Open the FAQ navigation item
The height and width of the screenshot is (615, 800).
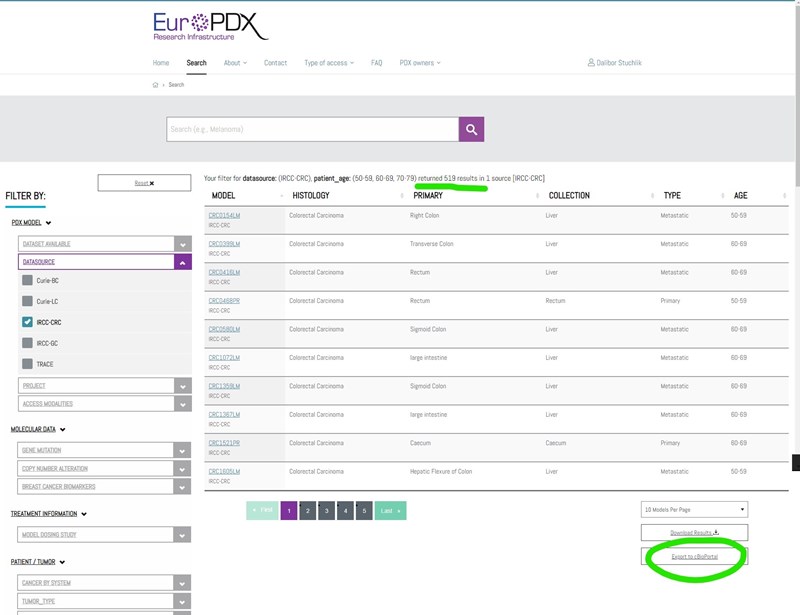(x=376, y=63)
